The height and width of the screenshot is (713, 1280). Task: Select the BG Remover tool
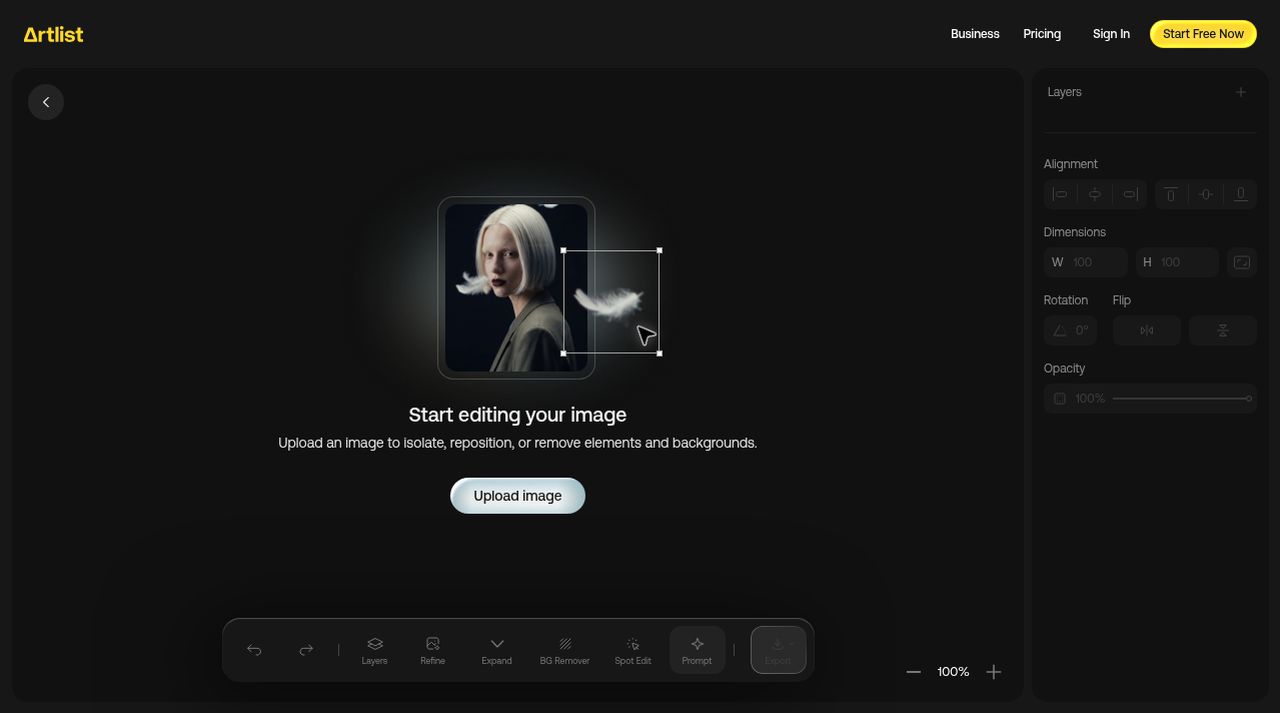click(x=565, y=650)
